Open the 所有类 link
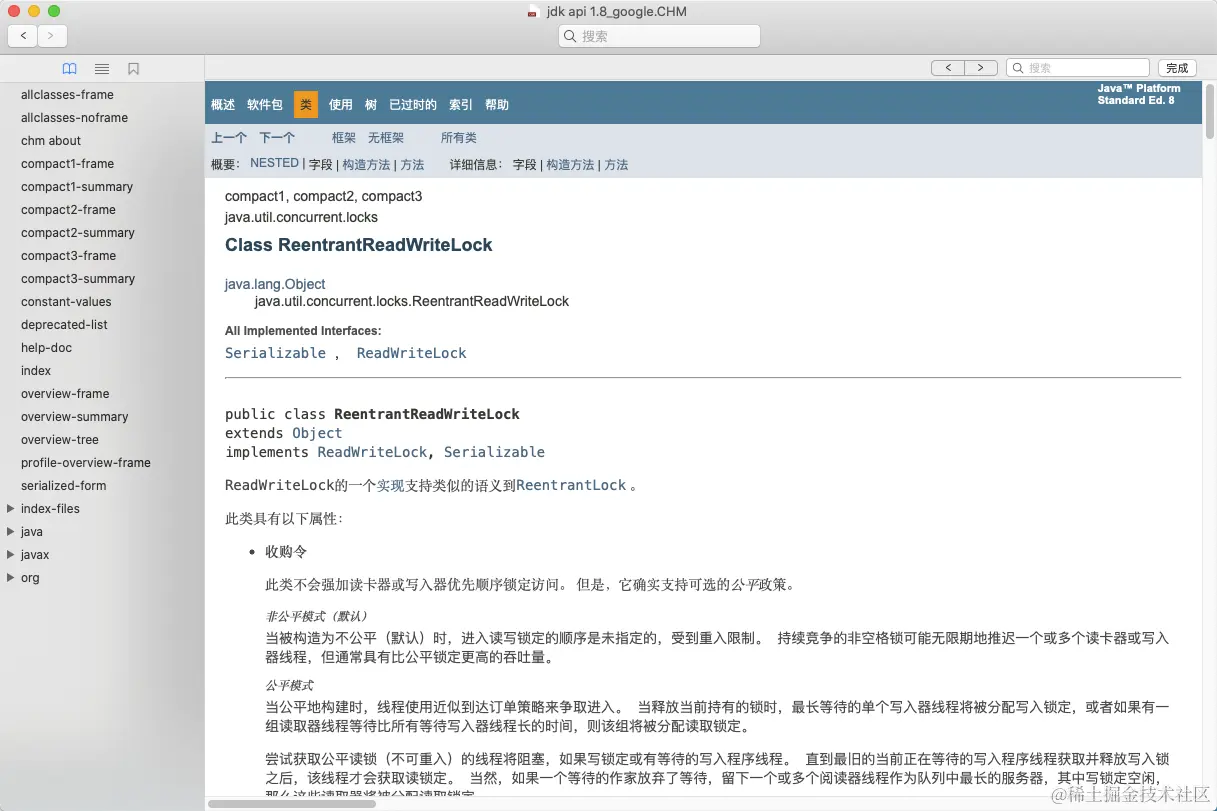This screenshot has height=811, width=1217. click(459, 138)
